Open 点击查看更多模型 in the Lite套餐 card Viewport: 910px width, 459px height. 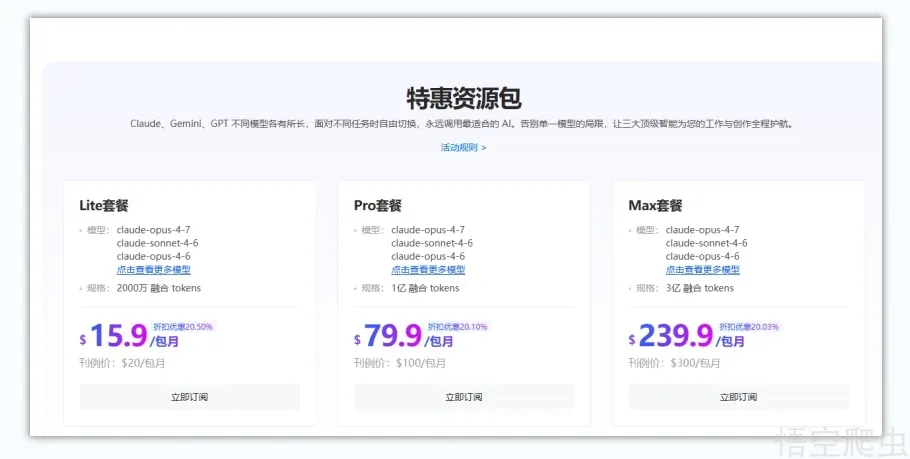click(x=154, y=270)
